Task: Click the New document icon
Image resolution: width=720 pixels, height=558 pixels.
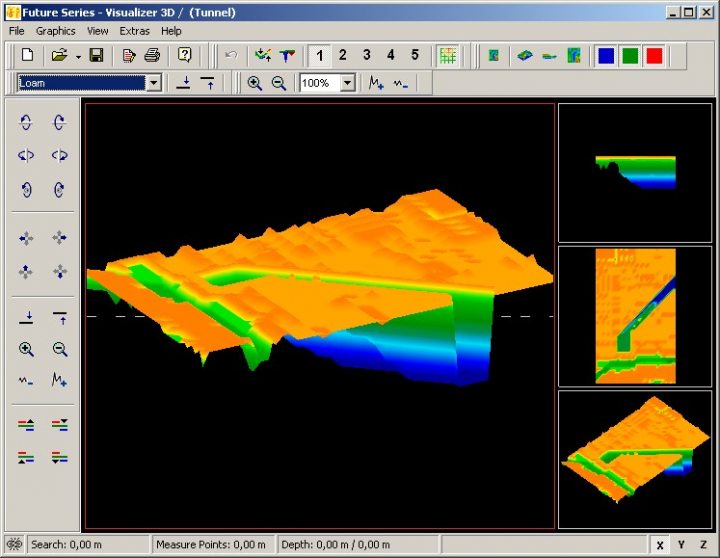Action: (28, 56)
